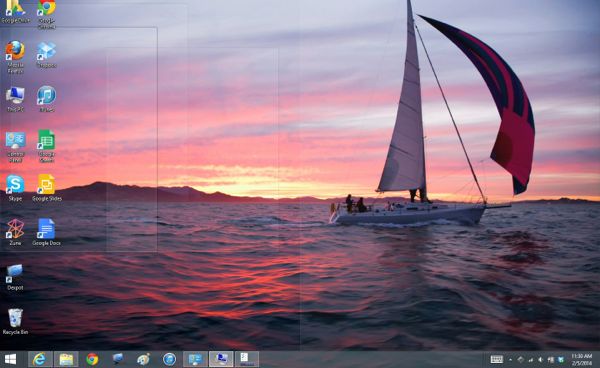
Task: Select the Control Panel desktop icon
Action: pos(15,147)
